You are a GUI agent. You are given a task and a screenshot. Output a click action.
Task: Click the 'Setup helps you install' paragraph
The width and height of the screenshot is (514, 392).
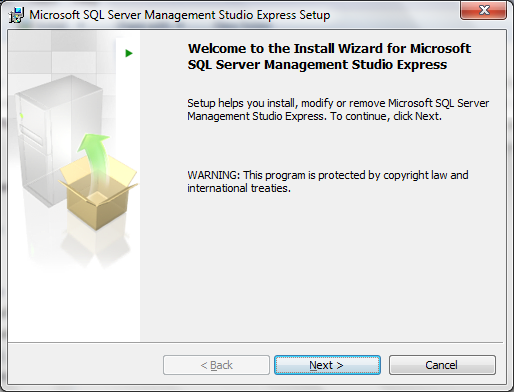[x=338, y=109]
